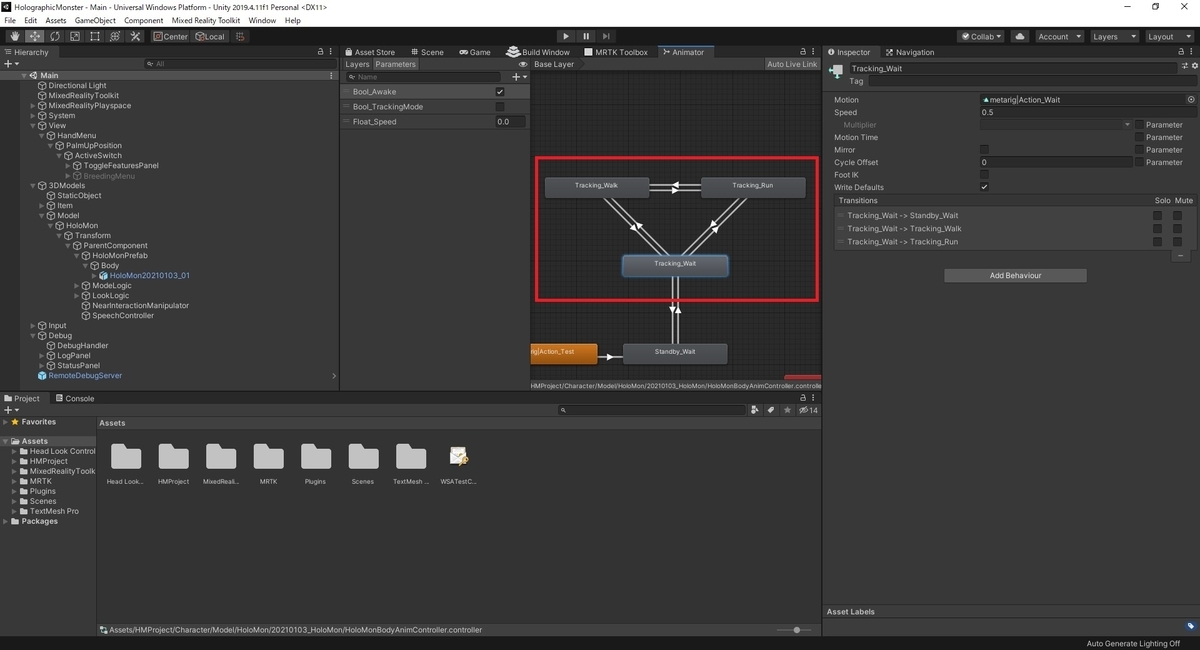The height and width of the screenshot is (650, 1200).
Task: Select the Rect tool in toolbar
Action: point(94,36)
